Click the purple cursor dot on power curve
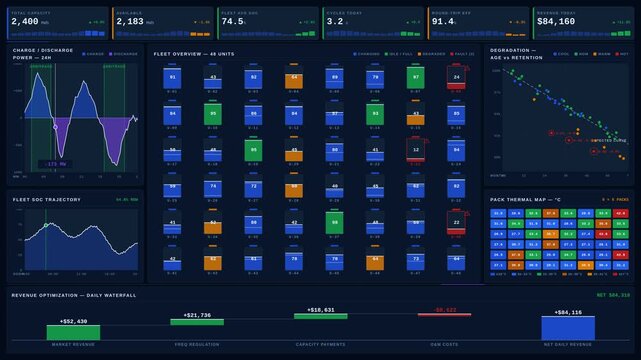Viewport: 641px width, 360px height. (x=56, y=127)
